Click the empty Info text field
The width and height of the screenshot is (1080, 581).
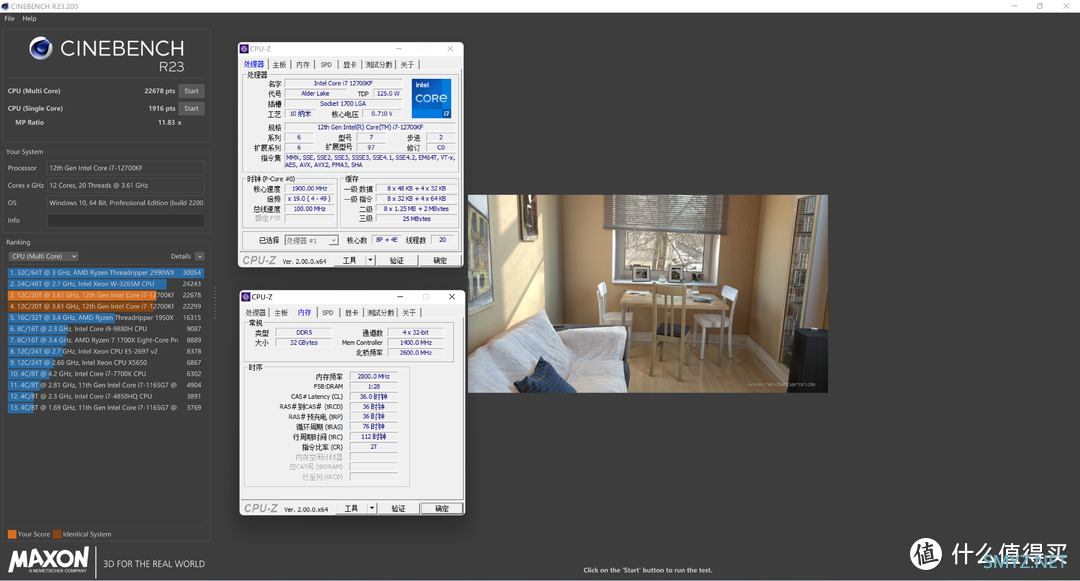point(125,220)
